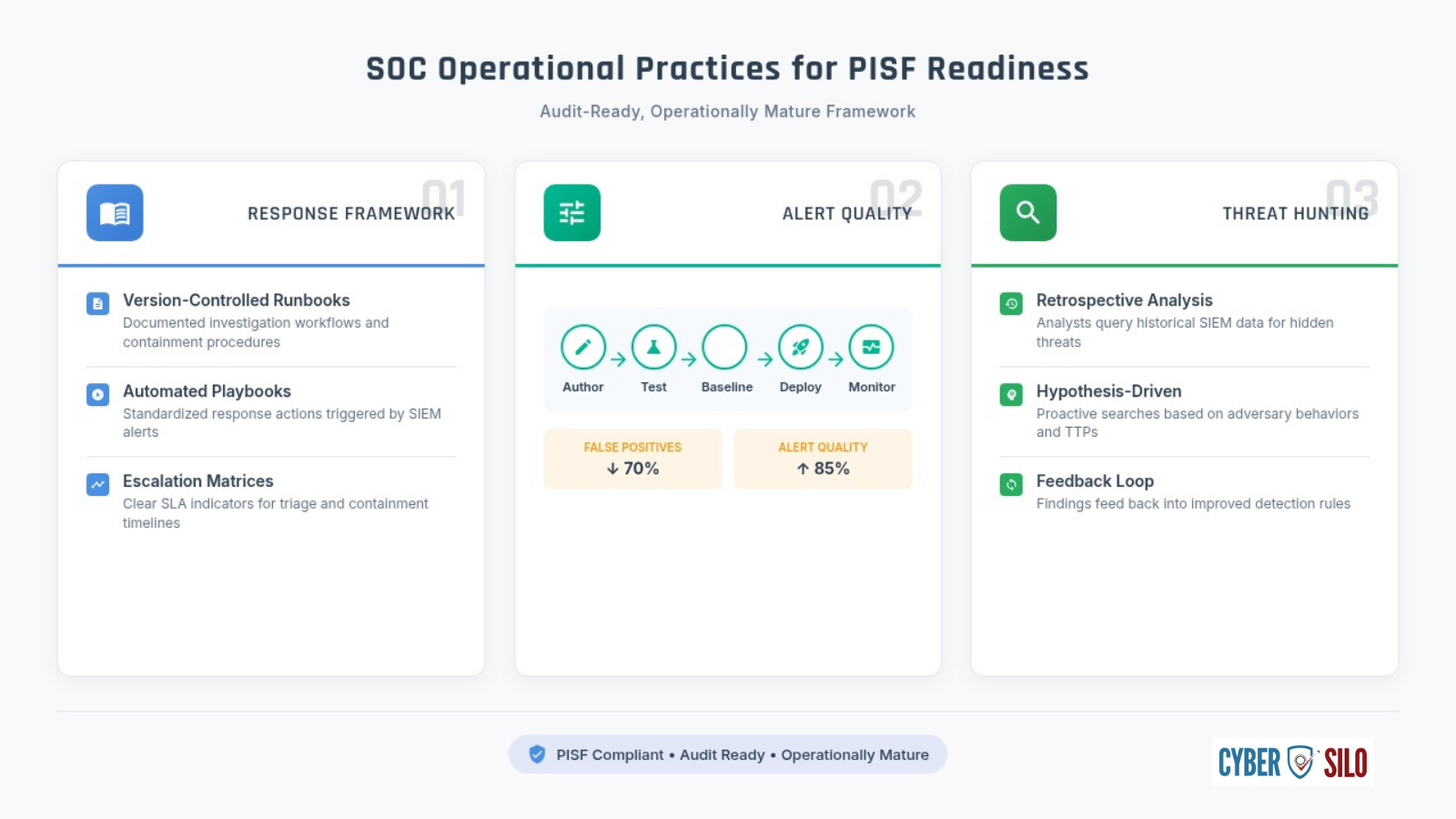1456x819 pixels.
Task: Click the up arrow next to 85%
Action: (803, 469)
